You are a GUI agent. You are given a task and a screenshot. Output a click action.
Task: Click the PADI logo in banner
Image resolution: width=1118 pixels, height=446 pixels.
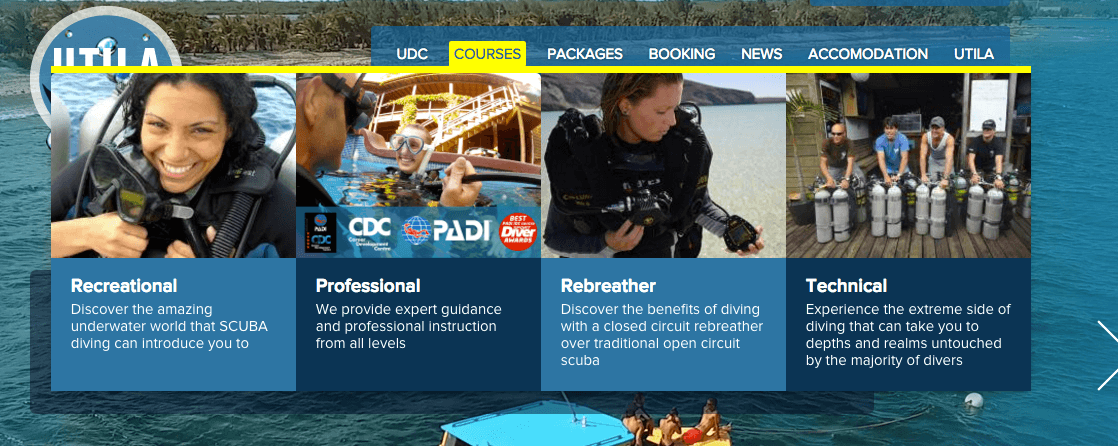(446, 230)
